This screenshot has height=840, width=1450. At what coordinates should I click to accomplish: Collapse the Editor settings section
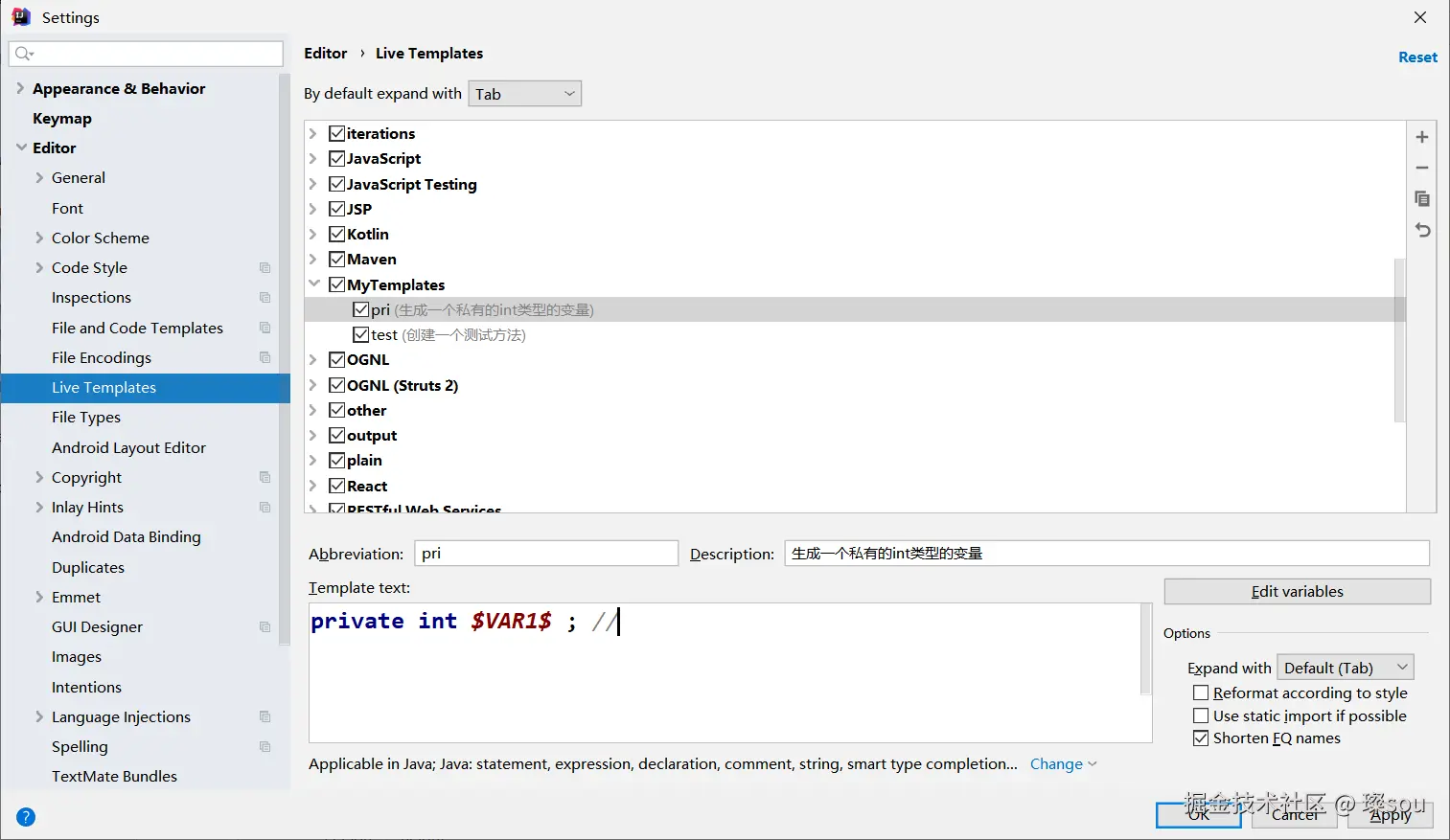(x=21, y=148)
